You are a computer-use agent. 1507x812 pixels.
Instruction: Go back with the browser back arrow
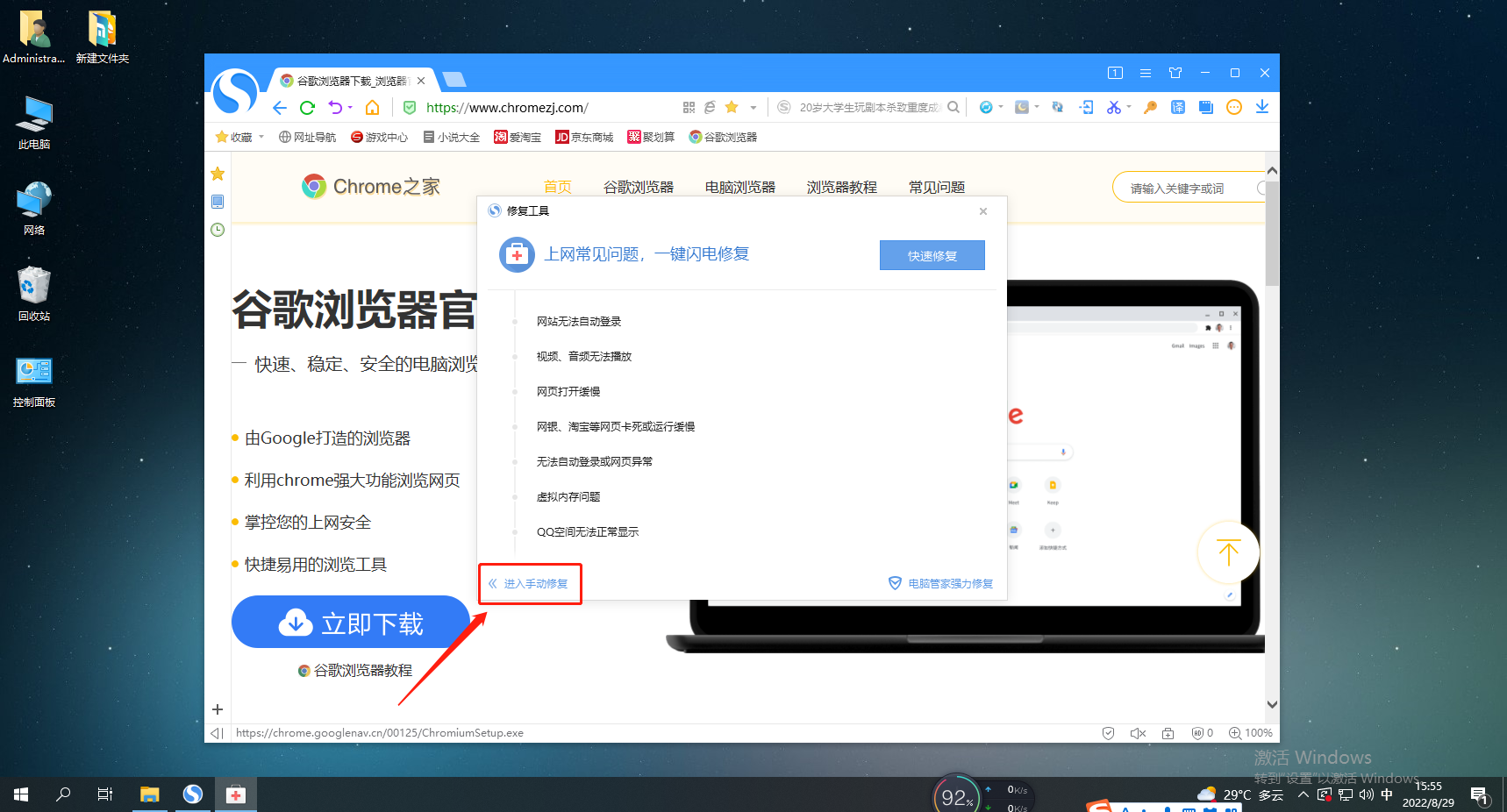(279, 108)
